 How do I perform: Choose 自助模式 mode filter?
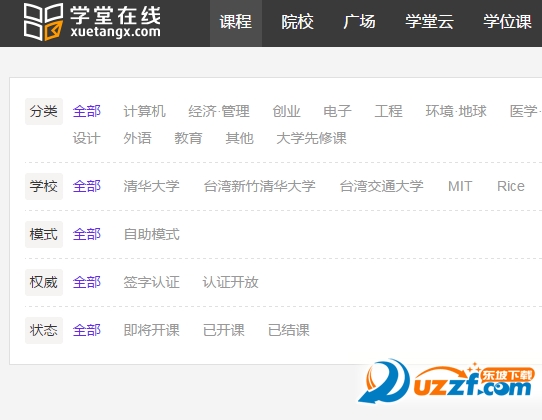click(152, 234)
